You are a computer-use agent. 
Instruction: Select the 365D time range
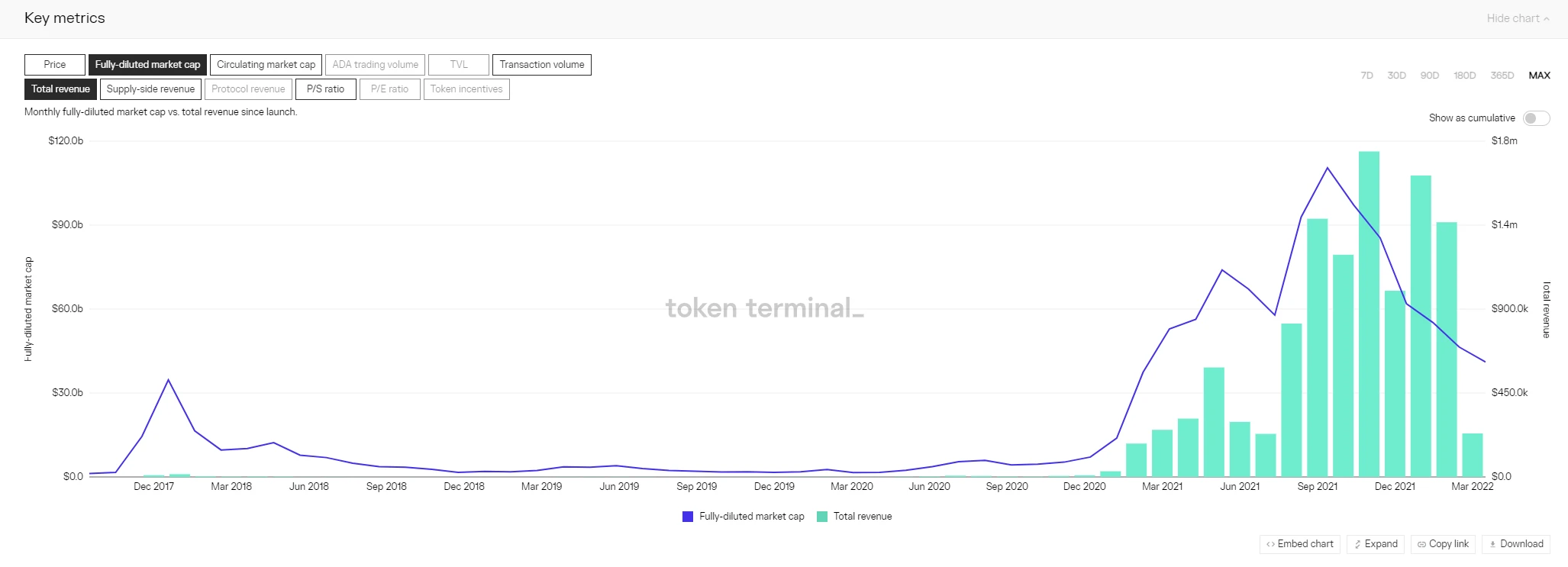[1502, 76]
